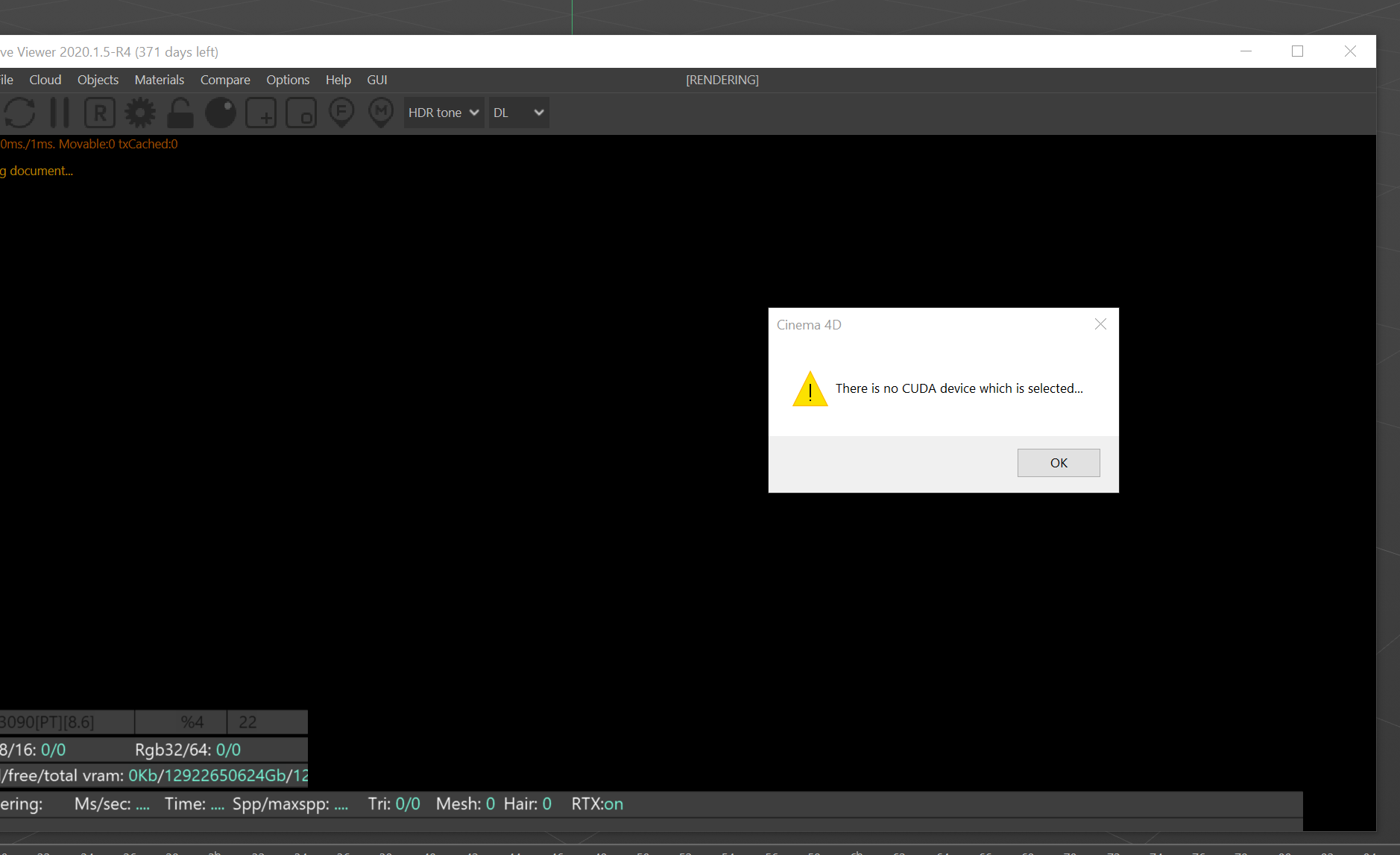Image resolution: width=1400 pixels, height=855 pixels.
Task: Activate the focus picker F icon
Action: tap(341, 113)
